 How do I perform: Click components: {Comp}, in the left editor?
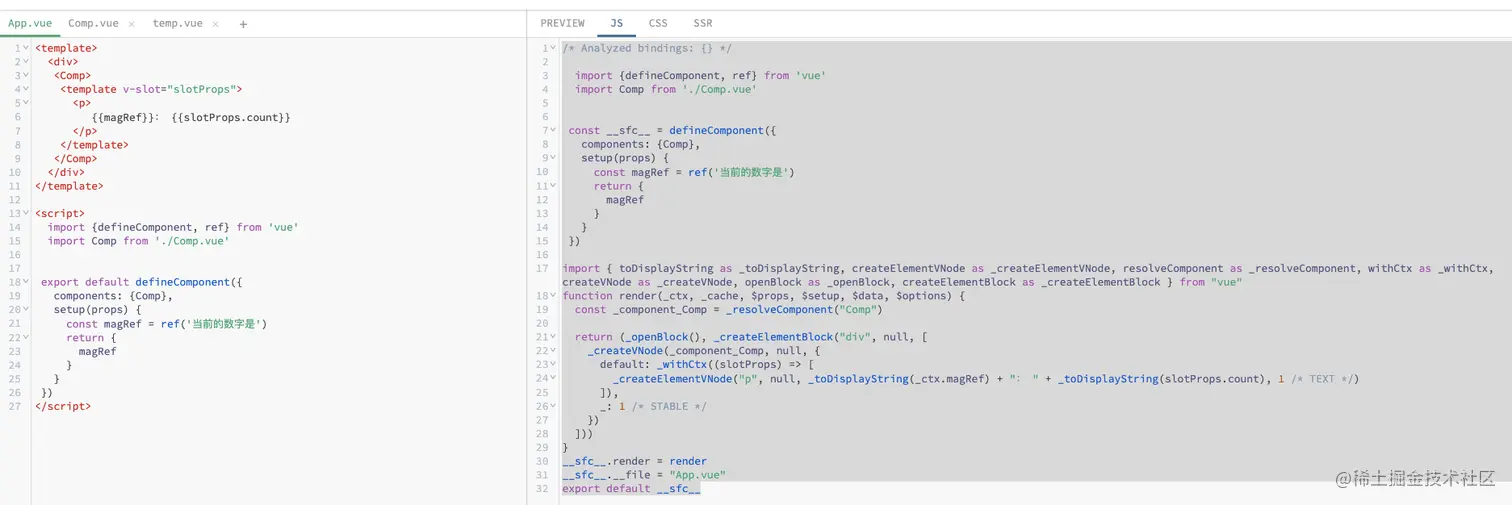point(113,296)
